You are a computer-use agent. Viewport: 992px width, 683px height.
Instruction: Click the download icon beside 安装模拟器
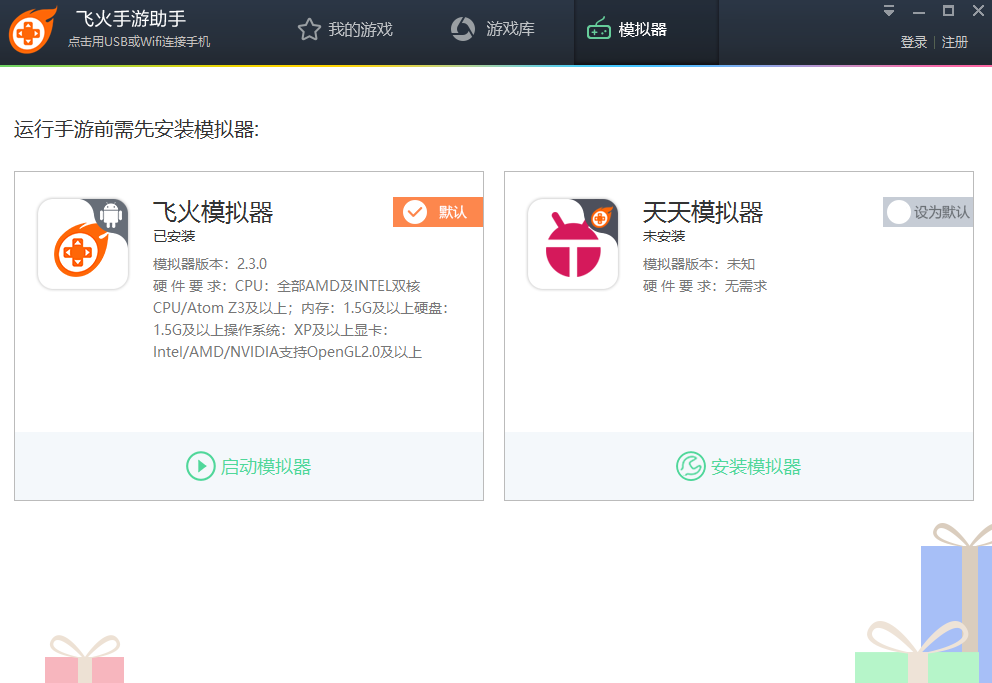689,466
